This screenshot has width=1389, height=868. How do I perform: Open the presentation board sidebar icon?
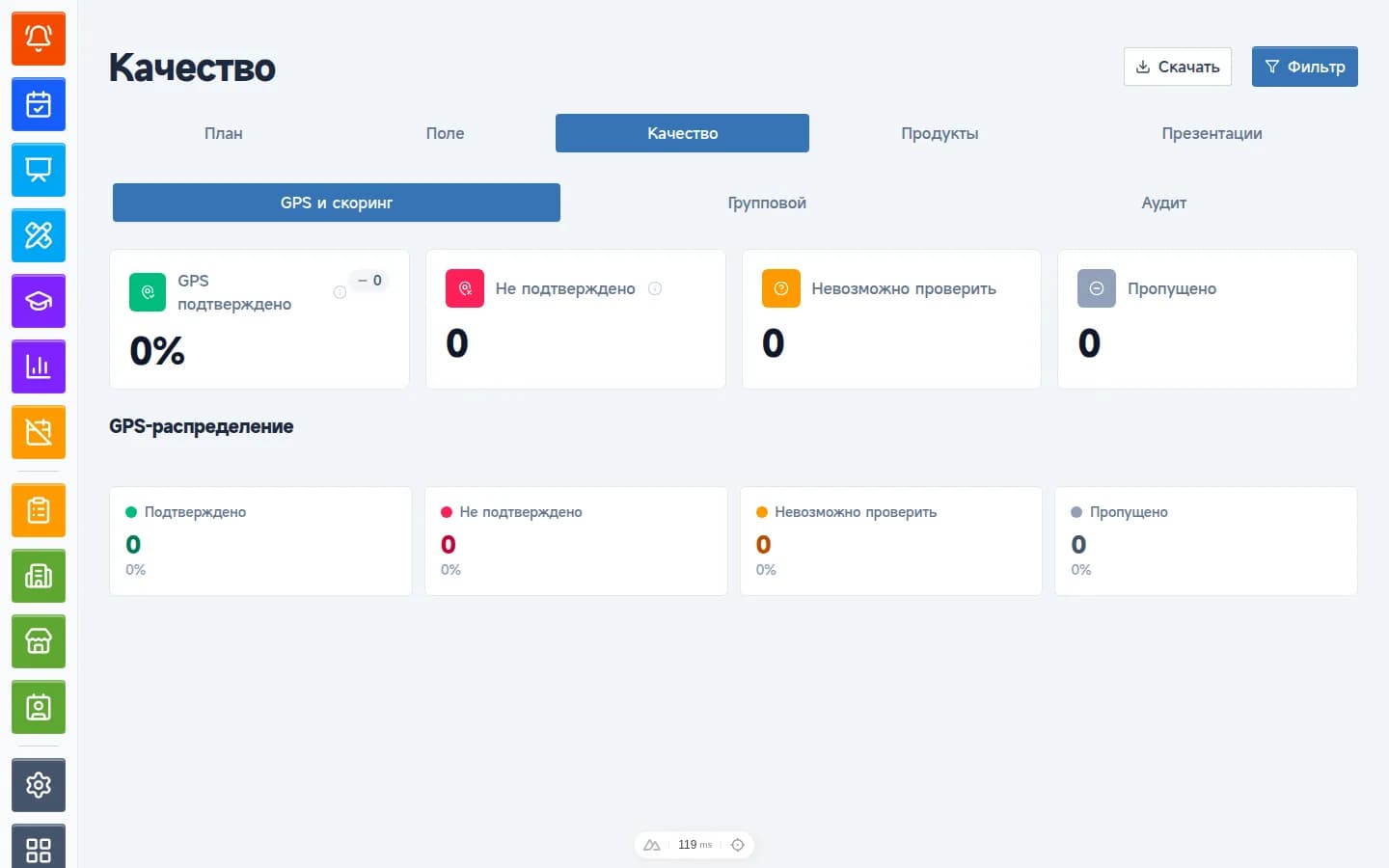[39, 170]
